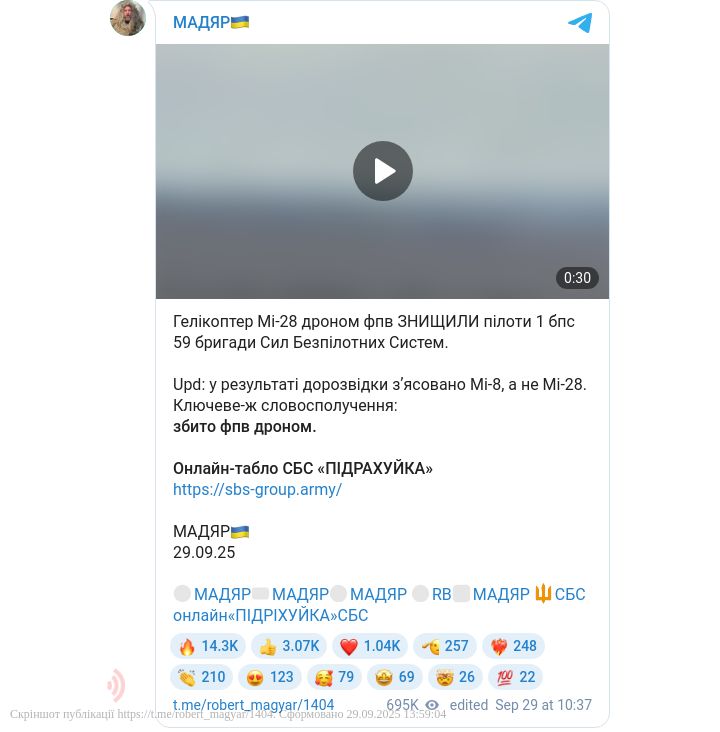Open the СБС trident link
Screen dimensions: 720x732
pyautogui.click(x=560, y=594)
